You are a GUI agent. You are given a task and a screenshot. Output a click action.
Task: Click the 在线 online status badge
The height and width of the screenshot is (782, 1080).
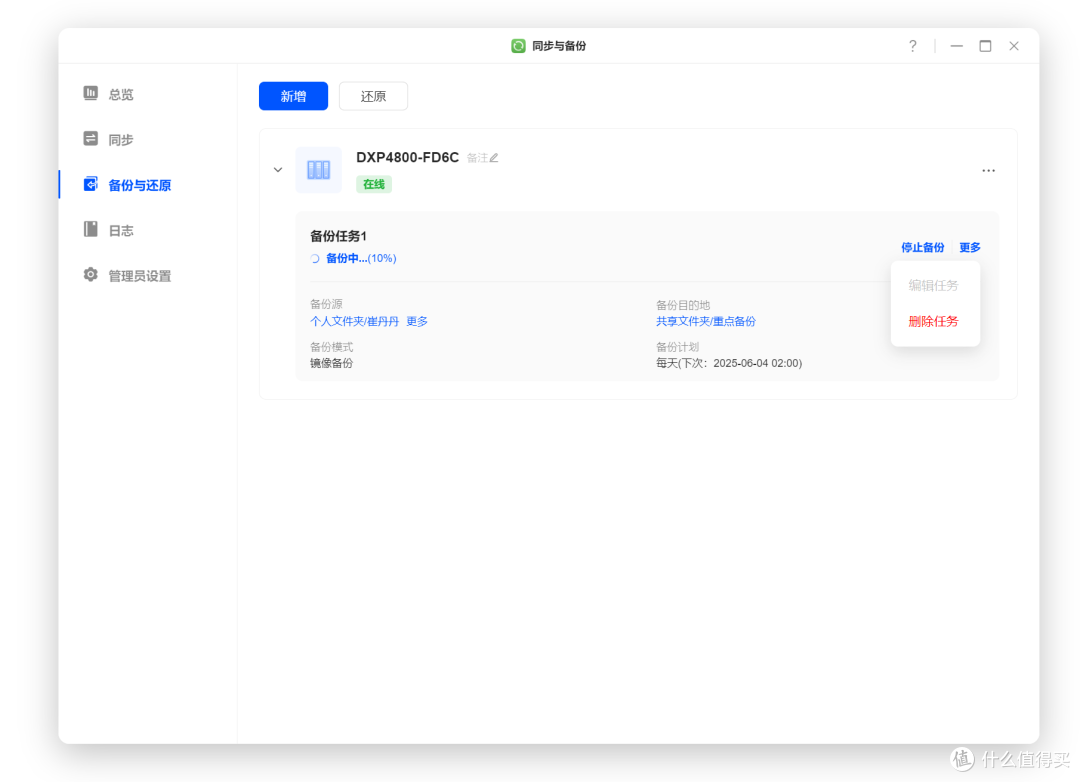[x=374, y=185]
